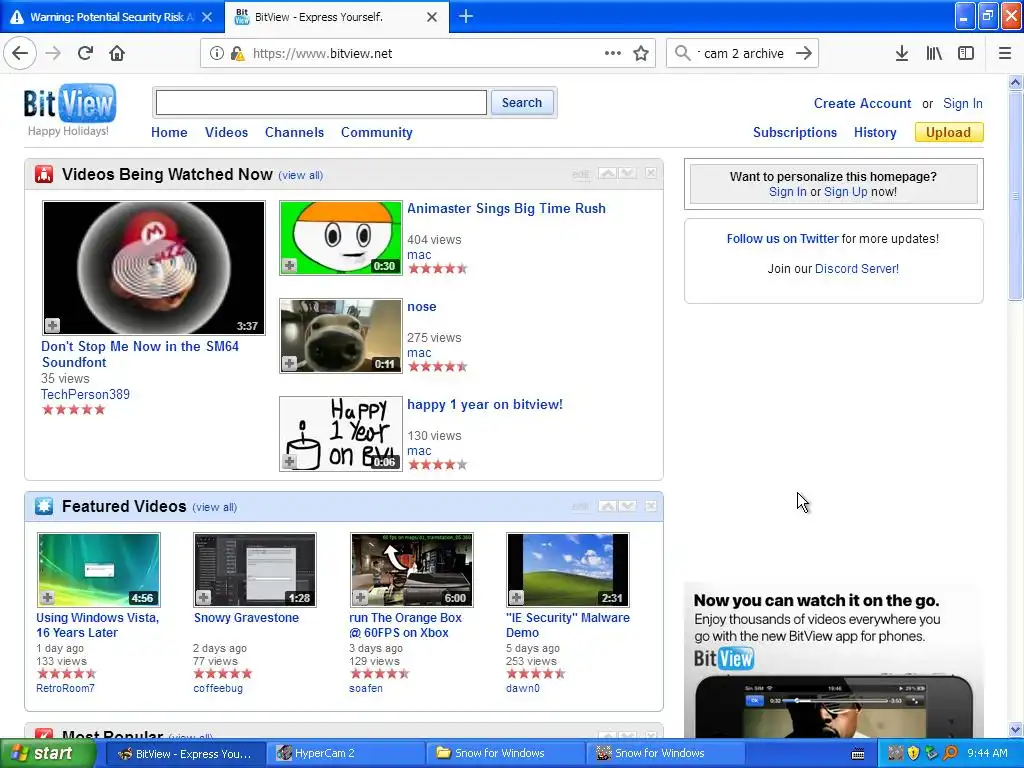This screenshot has width=1024, height=768.
Task: Add Don't Stop Me Now video to queue
Action: tap(52, 325)
